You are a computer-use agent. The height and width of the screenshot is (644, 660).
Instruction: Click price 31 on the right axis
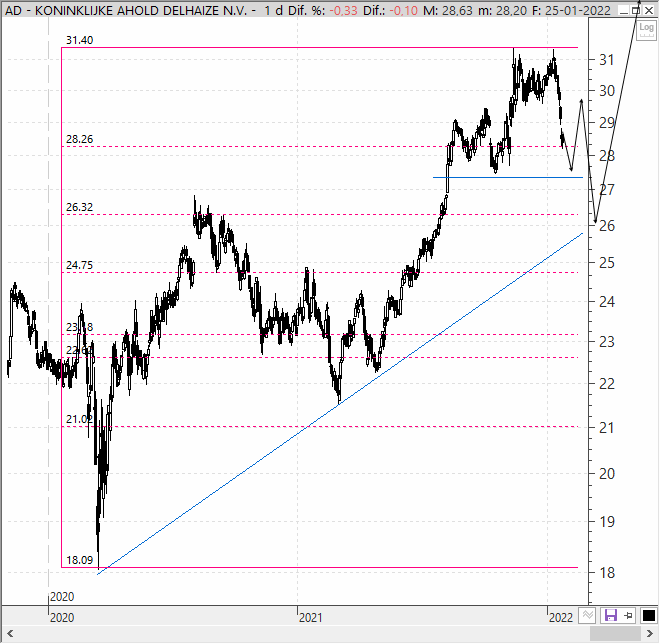607,59
